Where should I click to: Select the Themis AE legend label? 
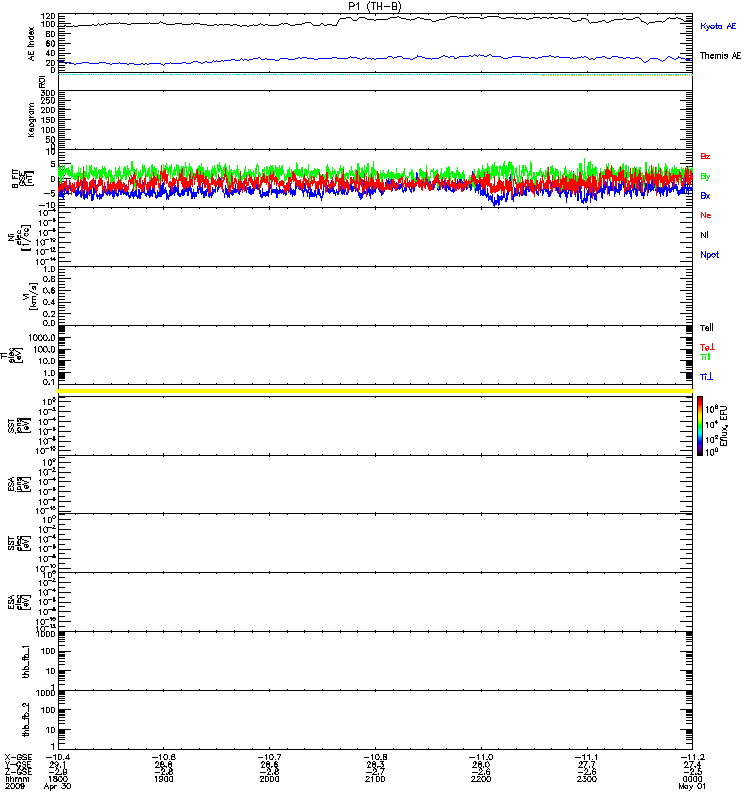pyautogui.click(x=720, y=56)
